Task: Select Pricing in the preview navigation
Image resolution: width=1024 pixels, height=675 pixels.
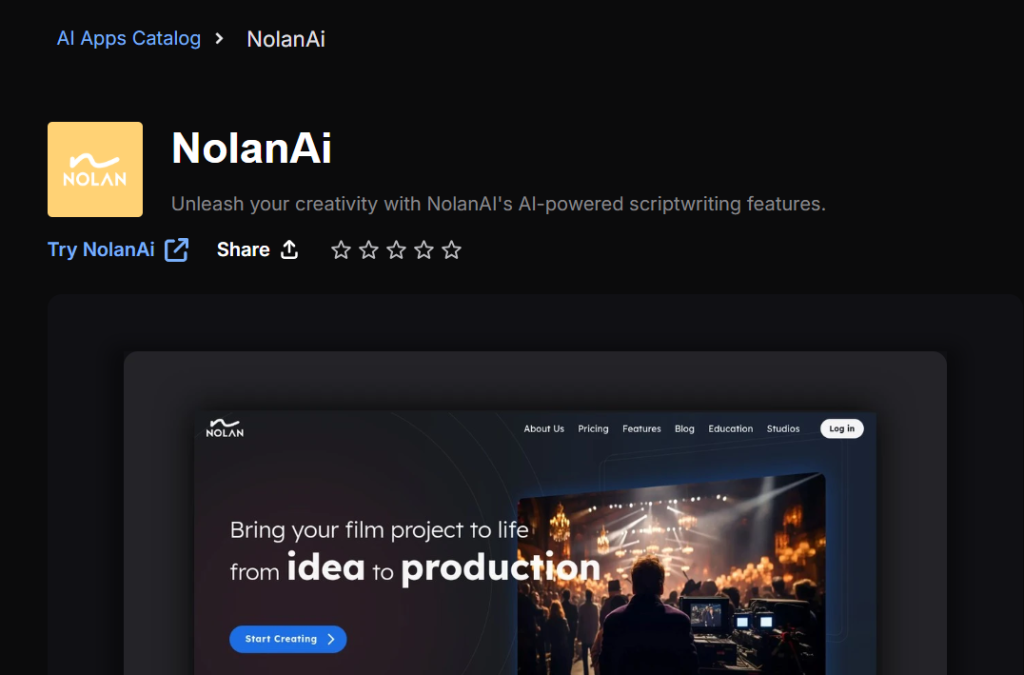Action: tap(593, 429)
